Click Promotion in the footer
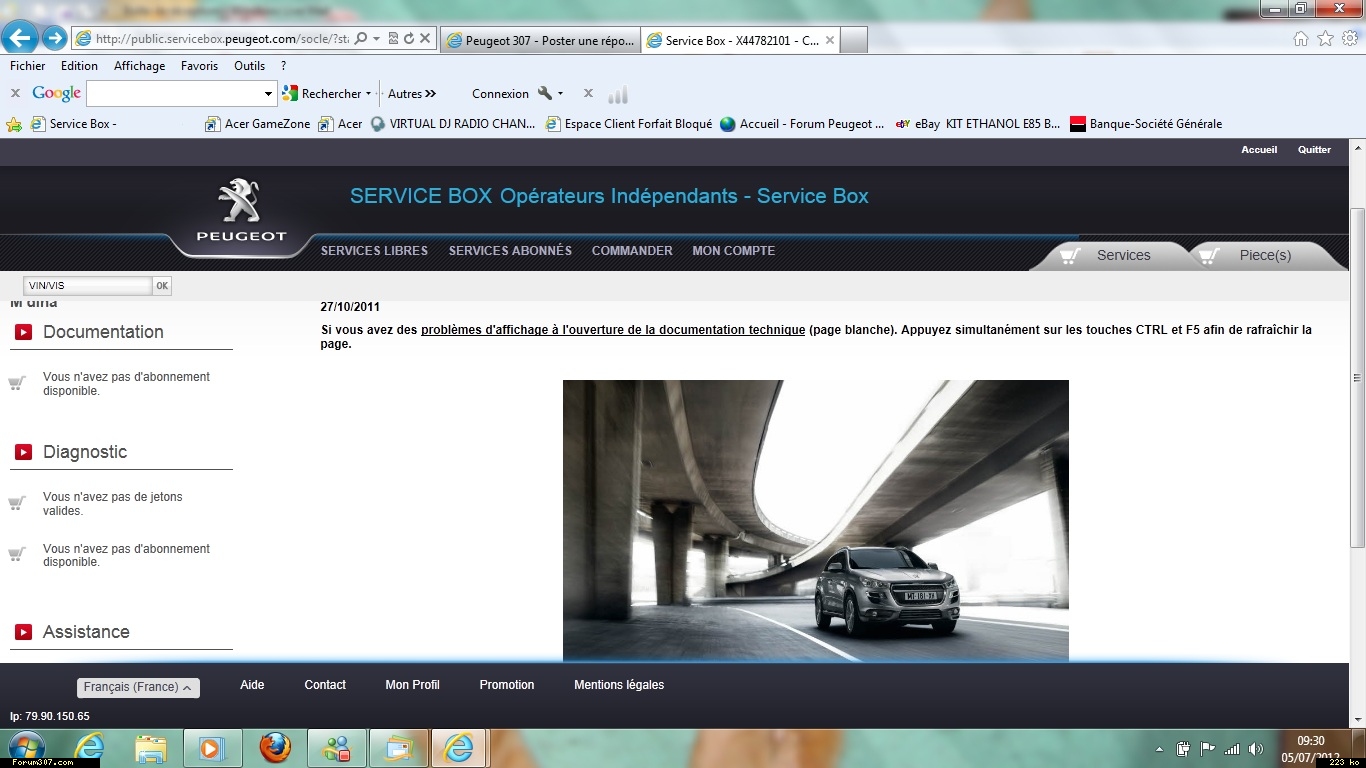1366x768 pixels. coord(507,685)
